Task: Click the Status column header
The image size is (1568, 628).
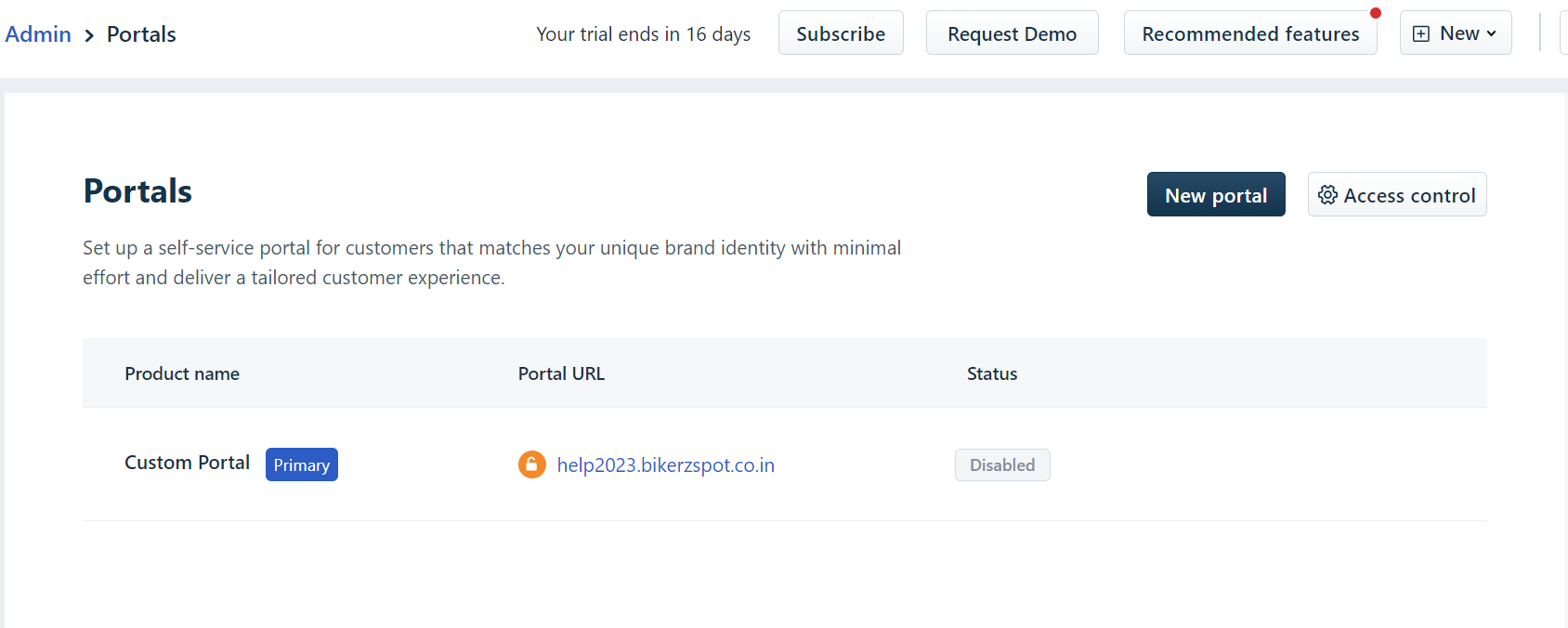Action: point(992,373)
